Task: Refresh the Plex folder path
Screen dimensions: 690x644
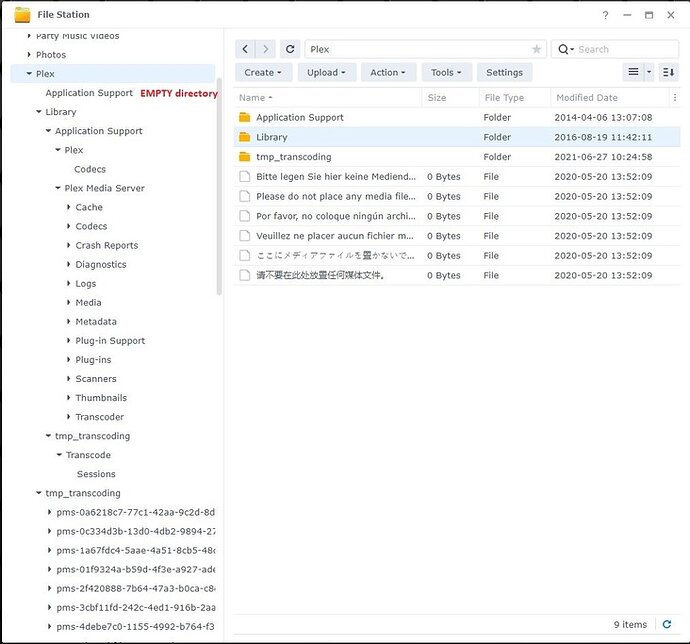Action: click(x=290, y=49)
